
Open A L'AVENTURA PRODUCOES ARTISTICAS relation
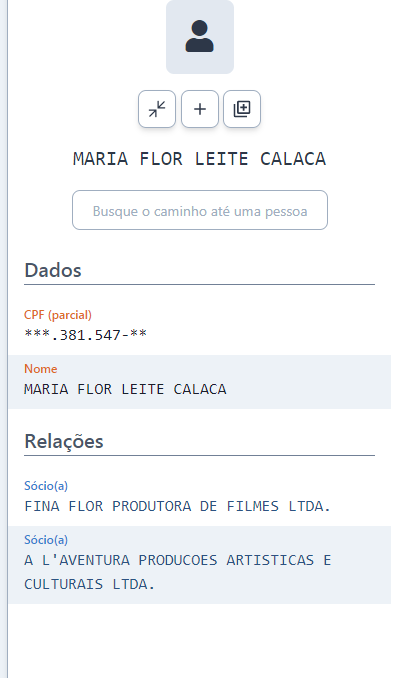(x=177, y=572)
